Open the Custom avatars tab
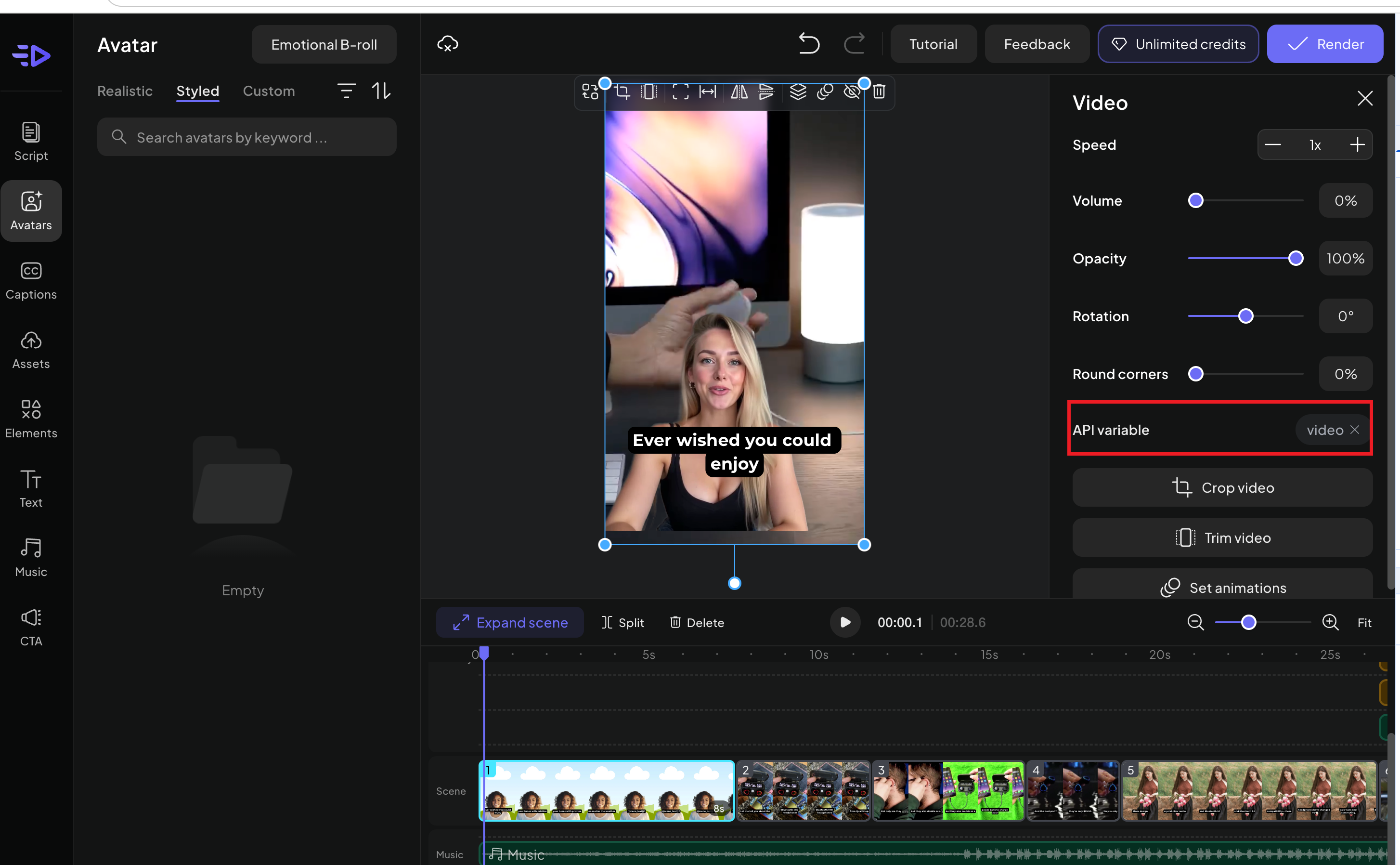Screen dimensions: 1400x865 coord(269,91)
